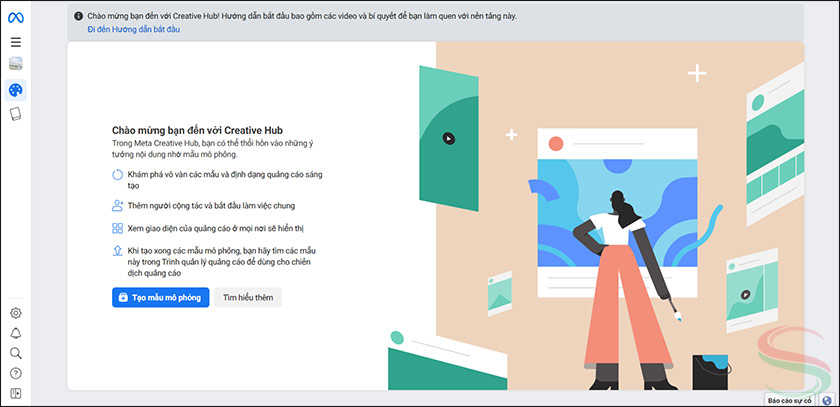Open settings gear in sidebar
Viewport: 840px width, 407px height.
click(16, 313)
